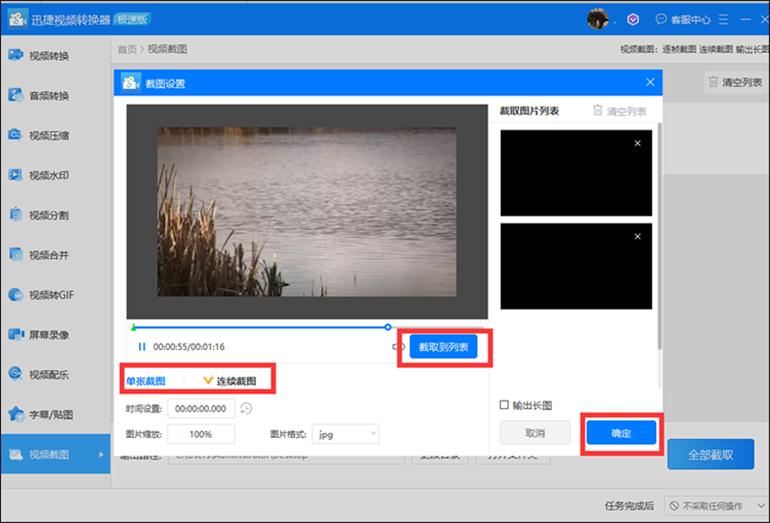Click the playback progress slider handle

tap(388, 327)
